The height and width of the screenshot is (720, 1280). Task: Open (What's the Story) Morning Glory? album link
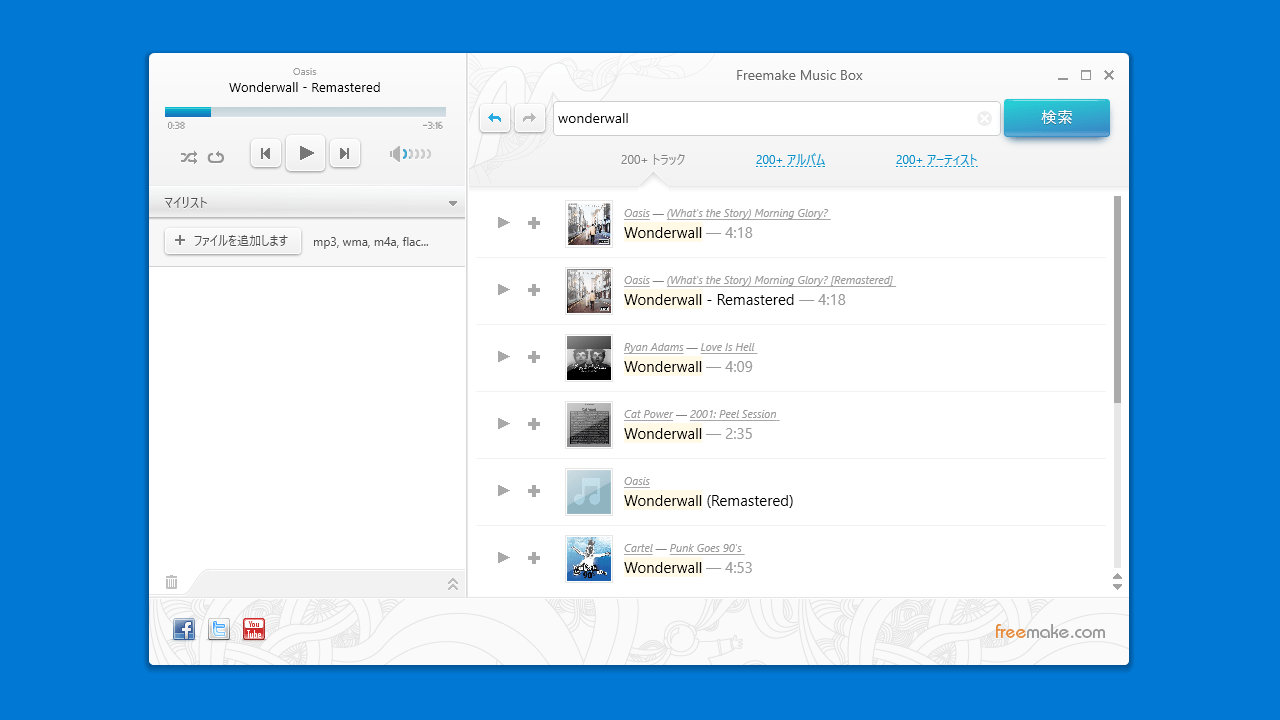748,213
